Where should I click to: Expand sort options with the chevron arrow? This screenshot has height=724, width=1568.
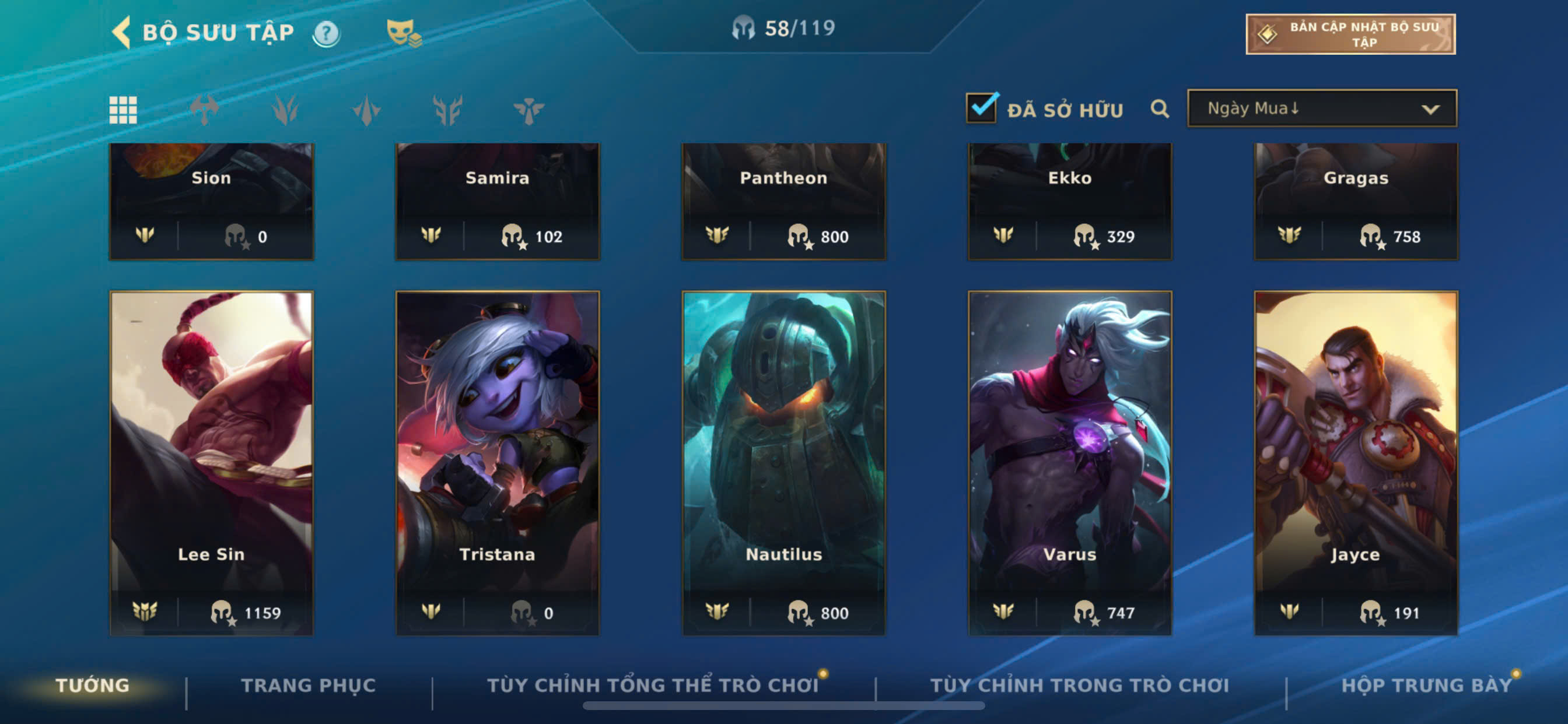1430,110
